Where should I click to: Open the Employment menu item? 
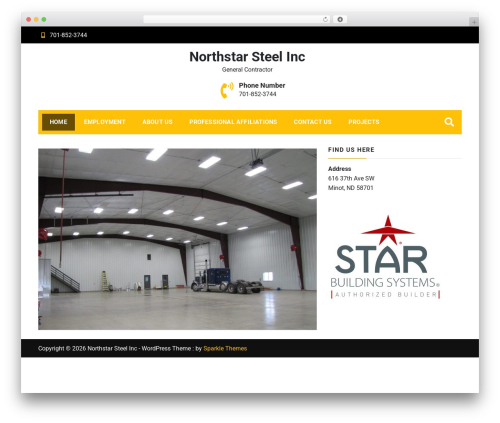click(x=105, y=122)
